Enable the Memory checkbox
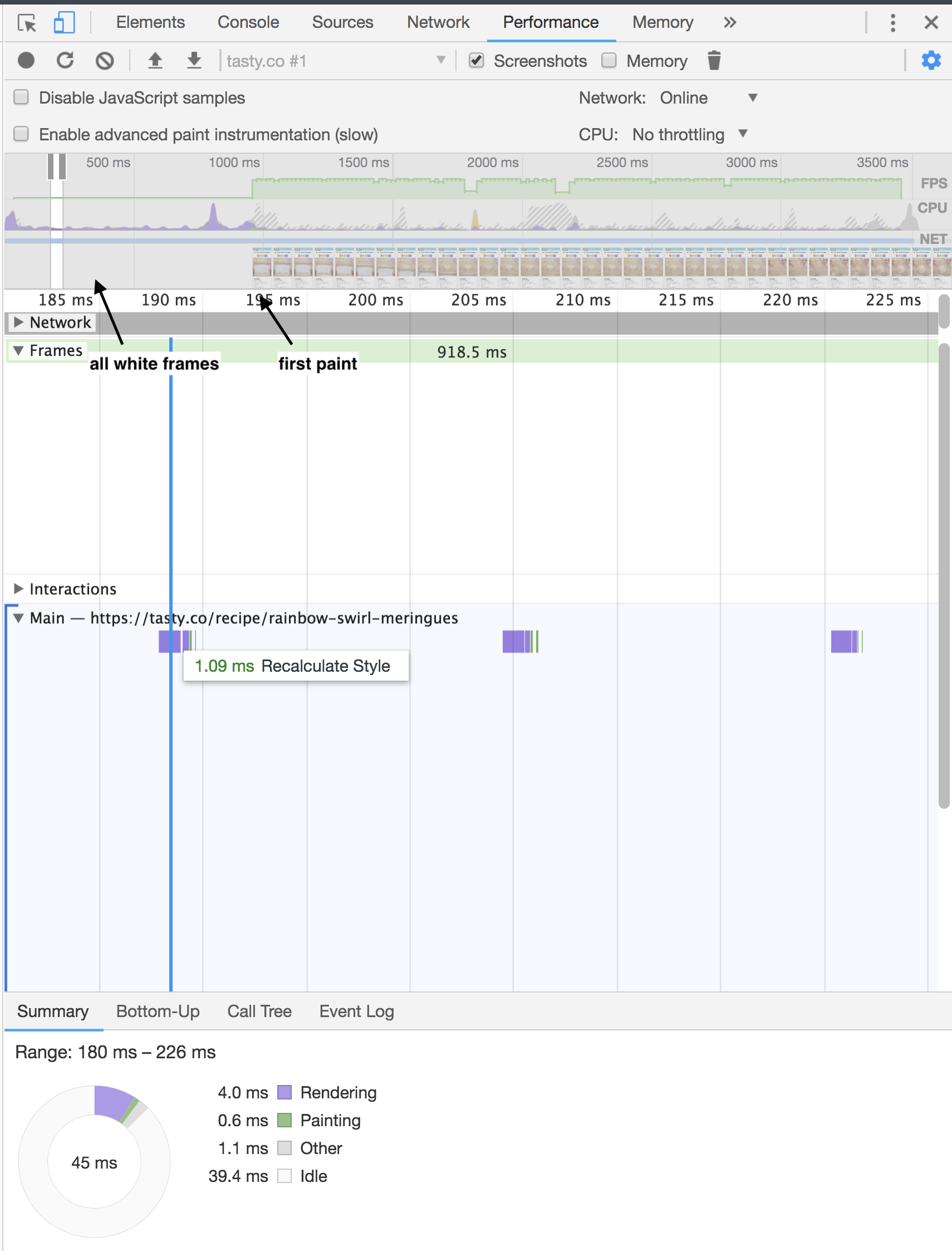952x1251 pixels. click(x=609, y=60)
